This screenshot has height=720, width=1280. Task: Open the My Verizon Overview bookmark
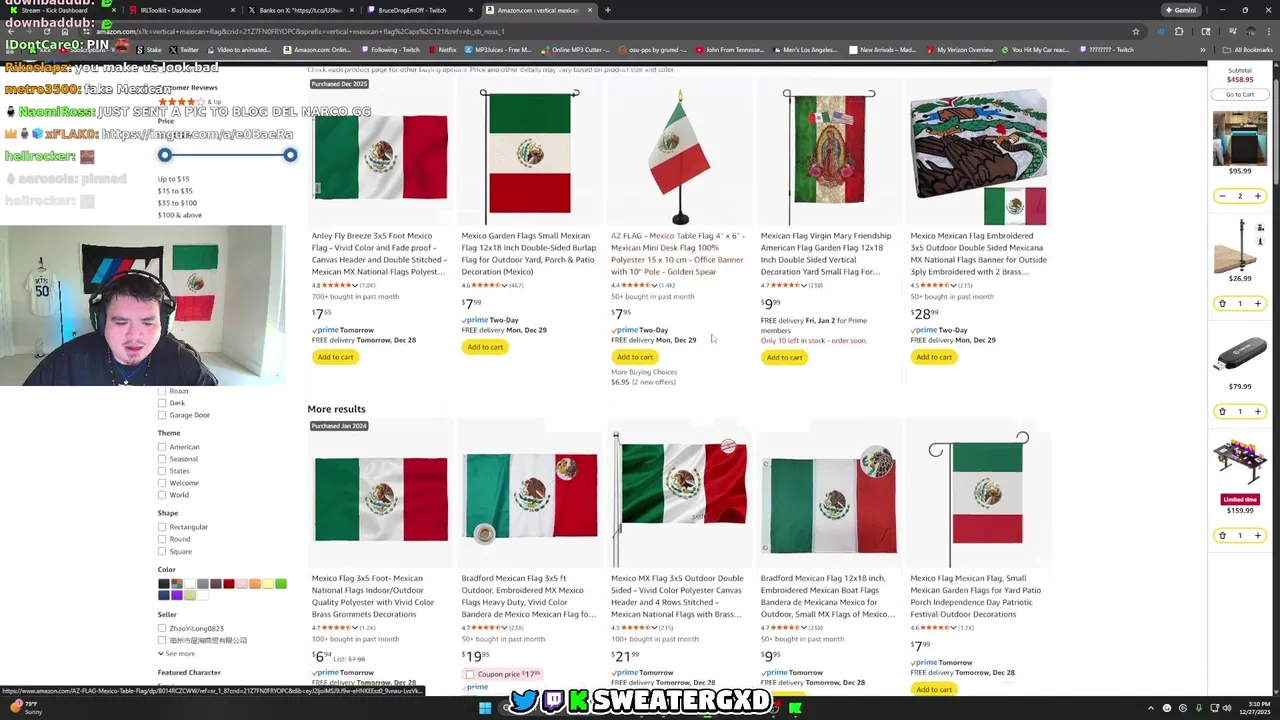click(959, 49)
